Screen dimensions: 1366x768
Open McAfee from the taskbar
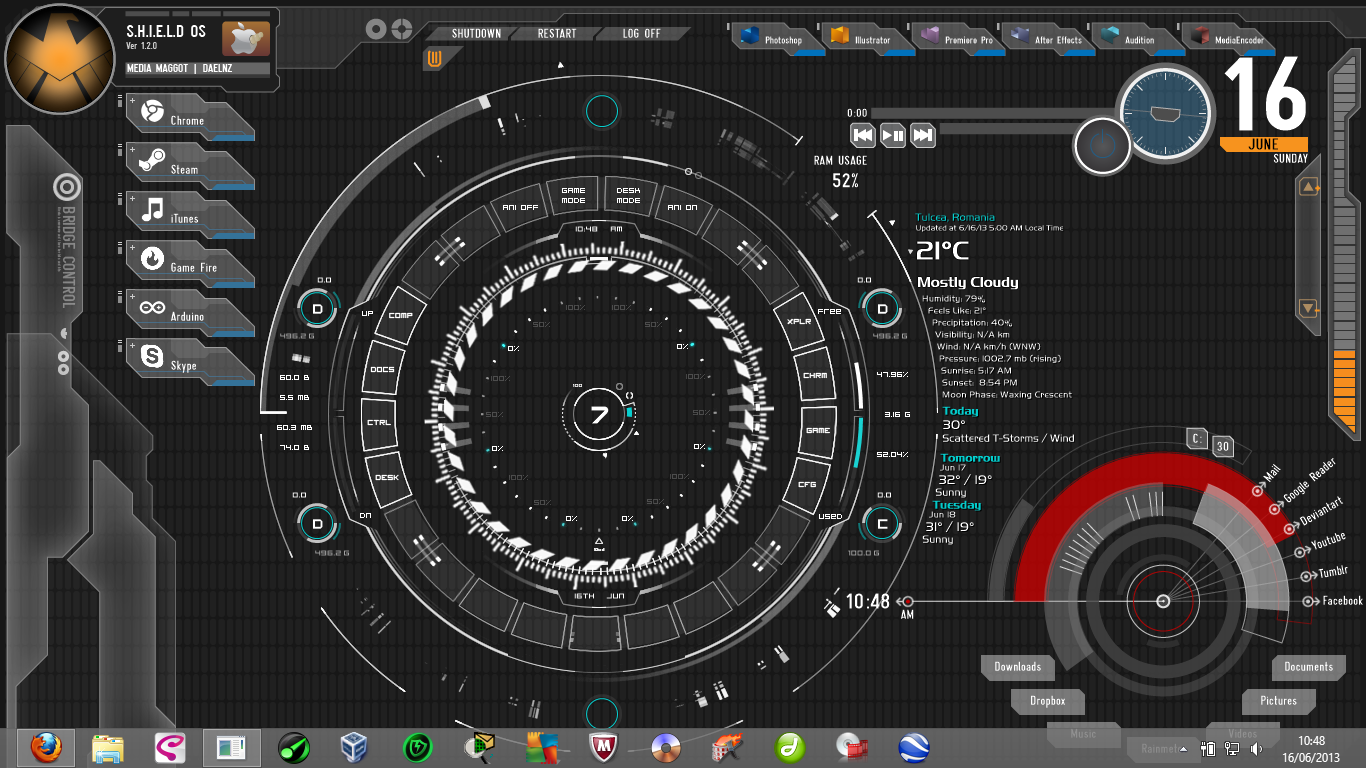click(602, 747)
